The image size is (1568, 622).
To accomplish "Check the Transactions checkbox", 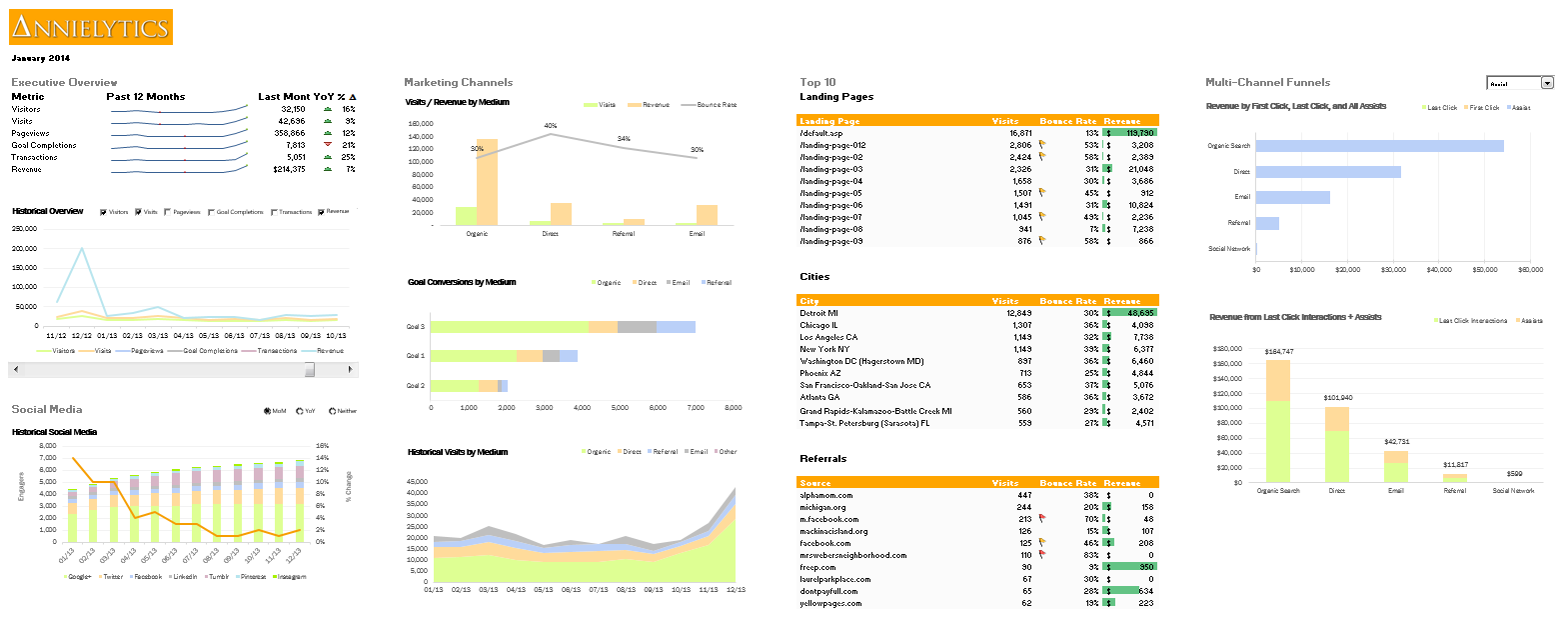I will [x=274, y=212].
